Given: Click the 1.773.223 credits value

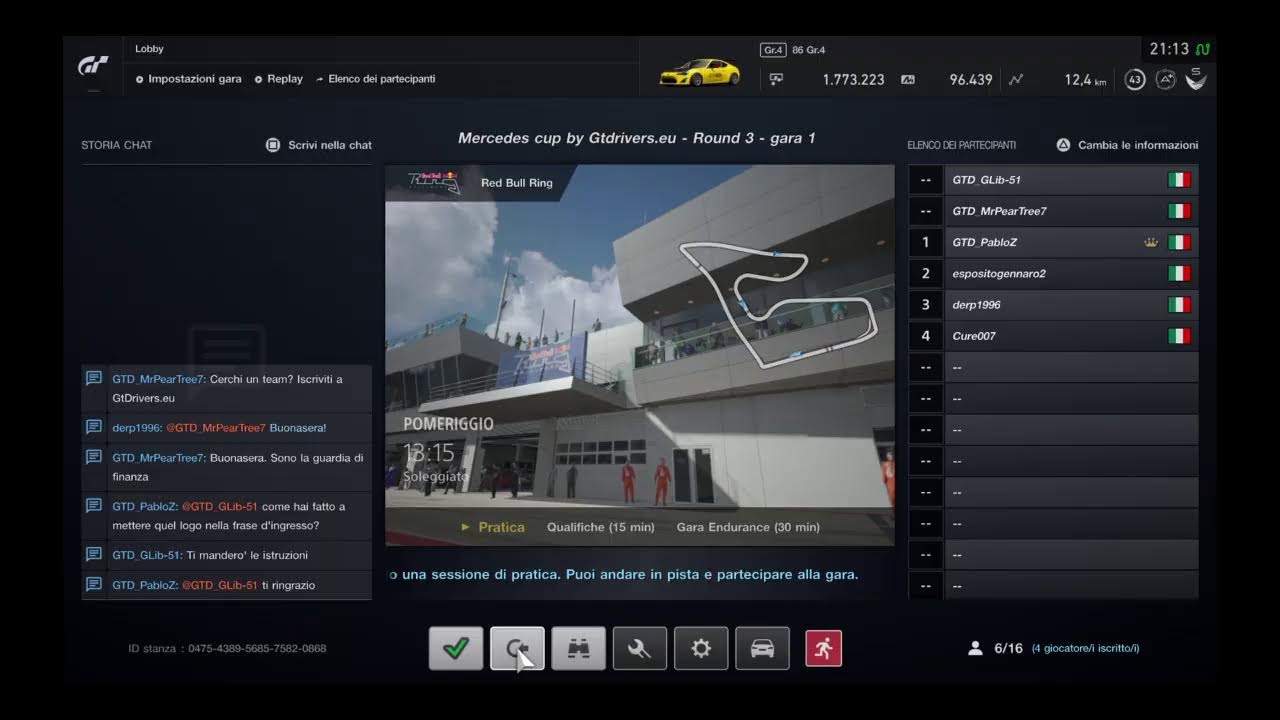Looking at the screenshot, I should click(x=853, y=80).
